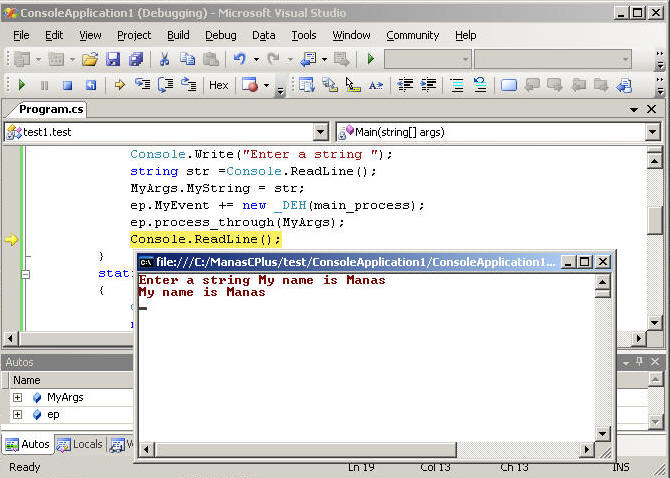Click the Show Next Statement arrow icon
This screenshot has height=478, width=670.
119,86
